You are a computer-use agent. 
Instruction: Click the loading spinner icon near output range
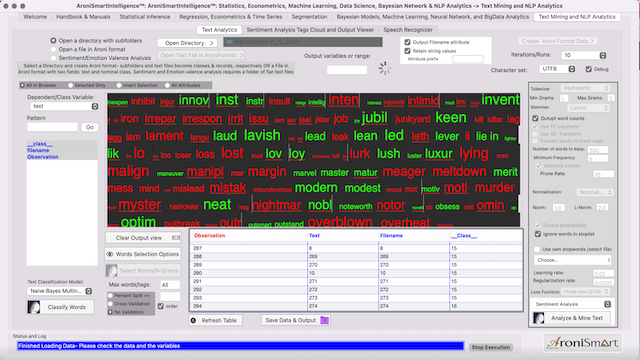tap(384, 68)
